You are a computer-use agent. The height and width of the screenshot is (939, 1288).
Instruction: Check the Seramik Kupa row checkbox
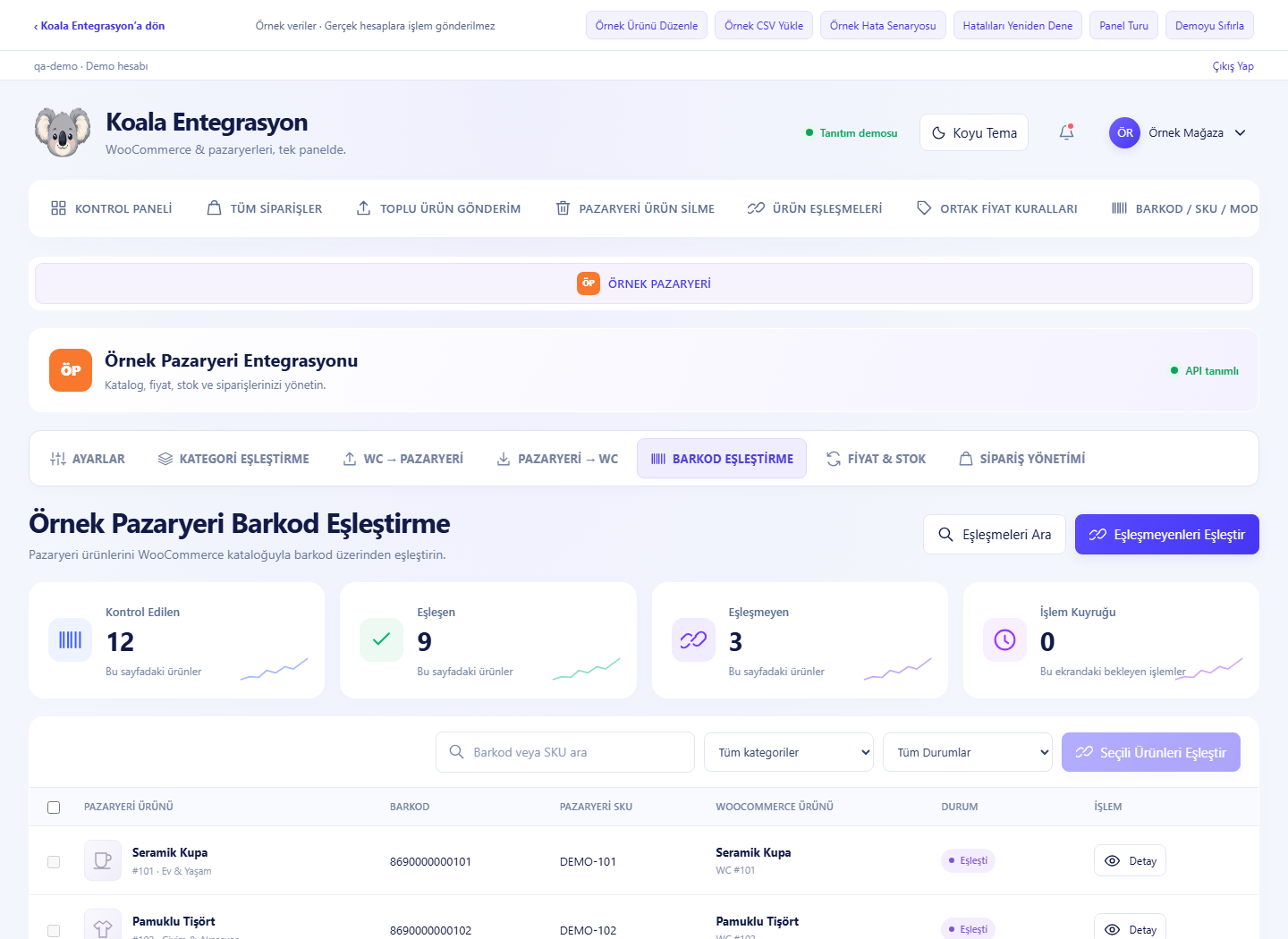[x=54, y=862]
